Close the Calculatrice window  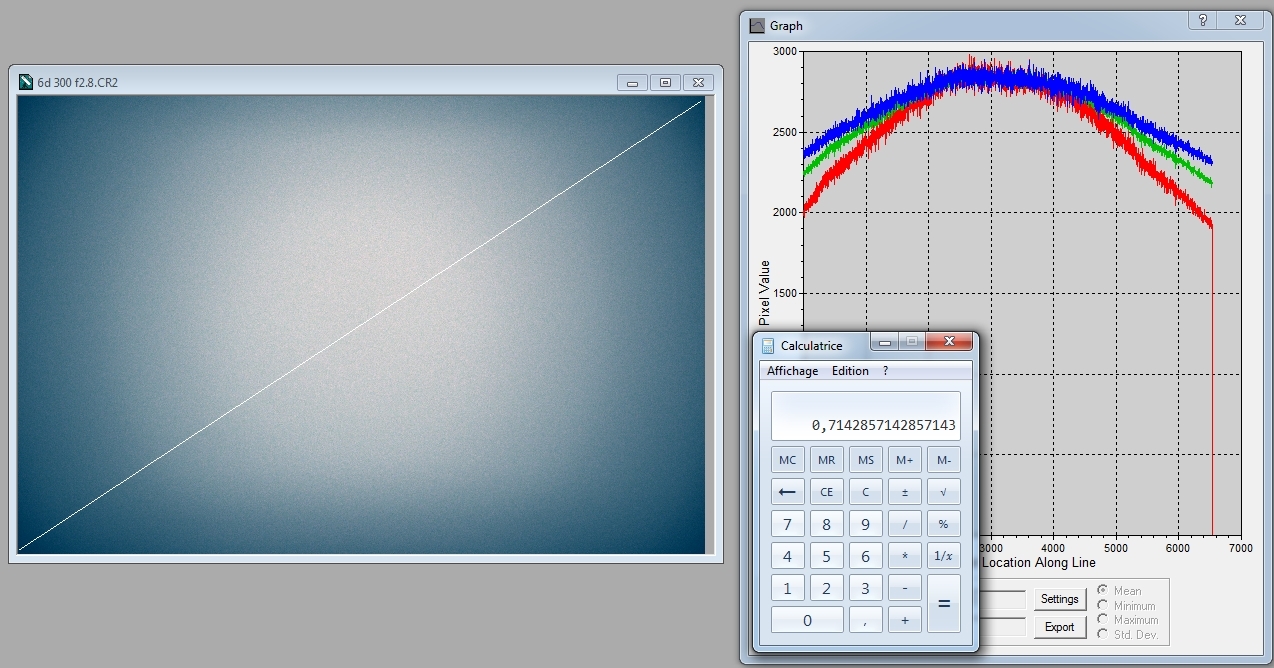(x=949, y=342)
